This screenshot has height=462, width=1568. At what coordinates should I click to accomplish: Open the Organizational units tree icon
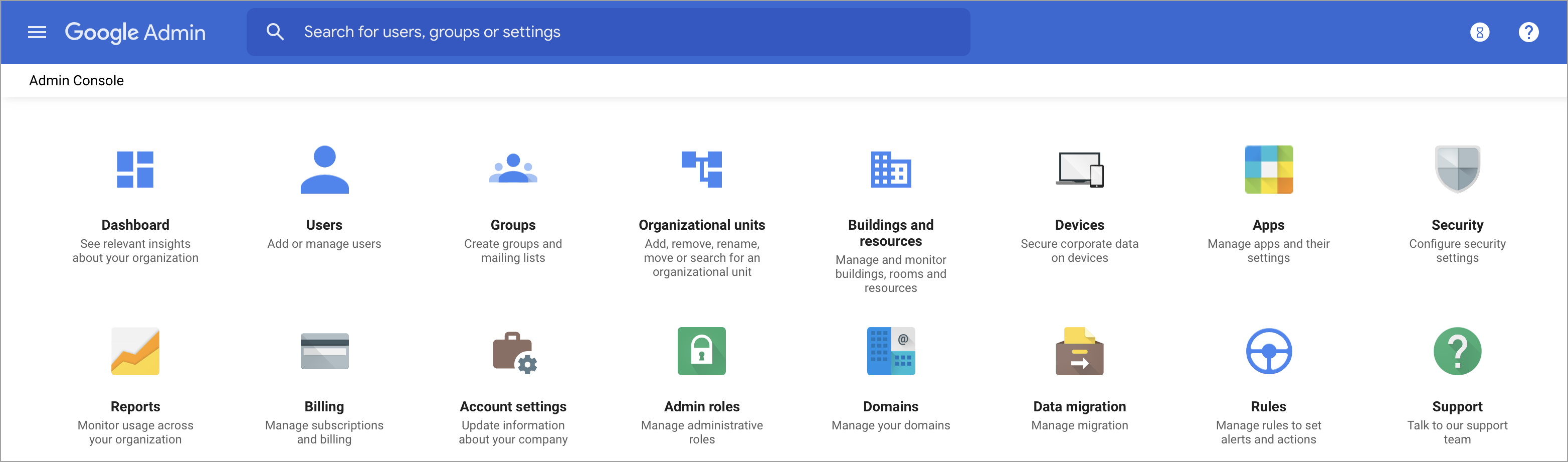coord(702,170)
